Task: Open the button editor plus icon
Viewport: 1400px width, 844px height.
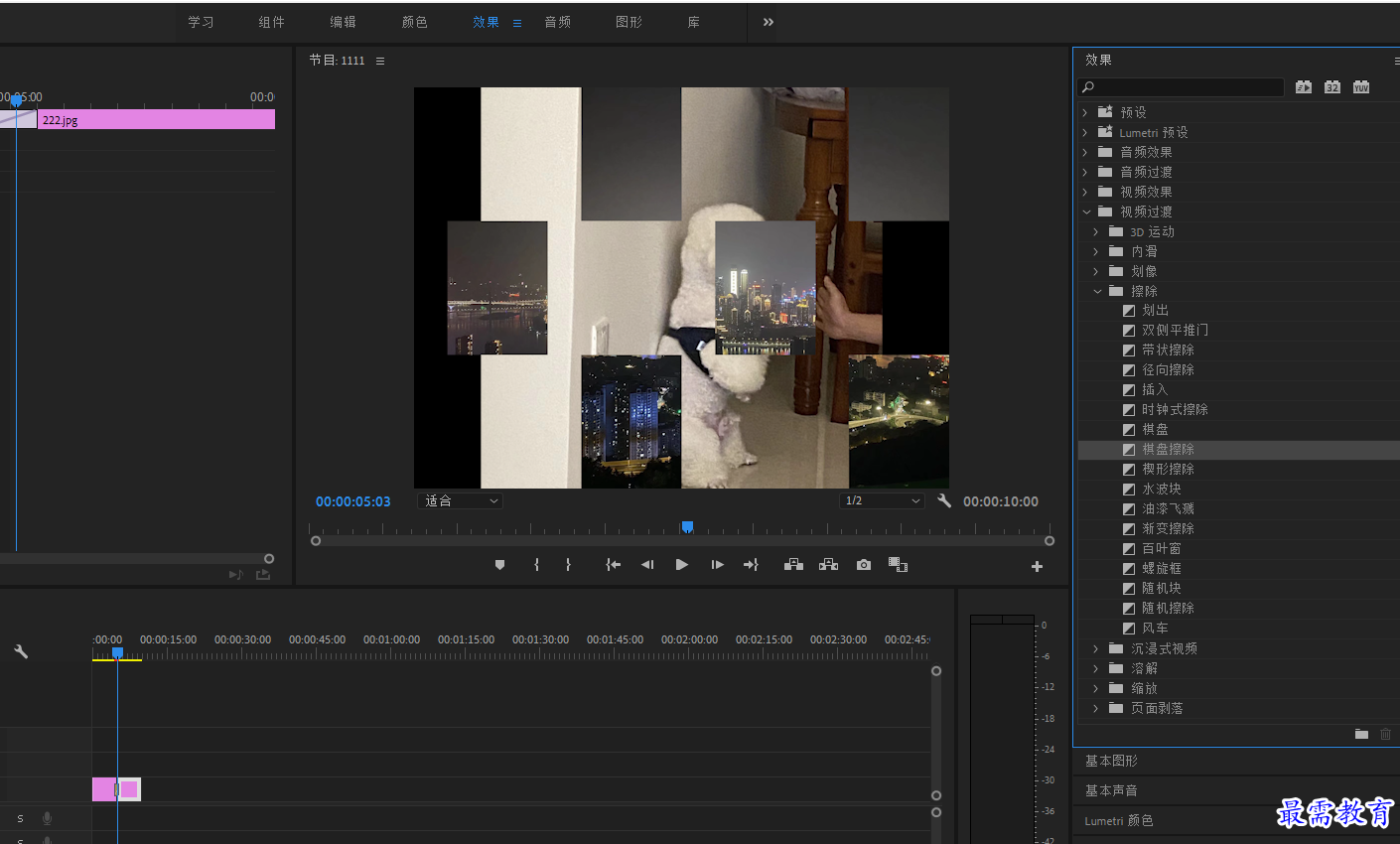Action: [1037, 566]
